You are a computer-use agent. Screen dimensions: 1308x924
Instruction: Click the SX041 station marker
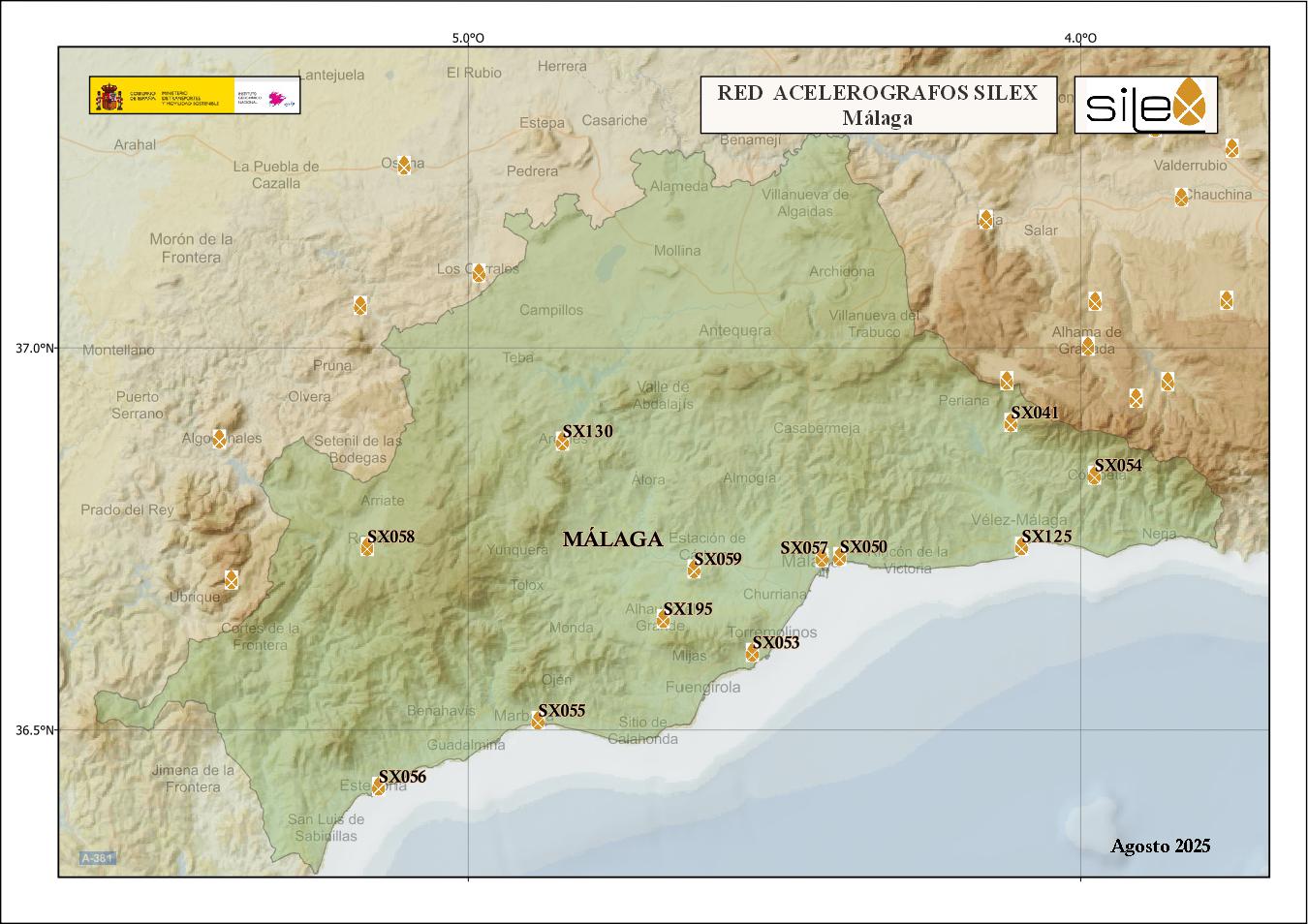[x=1011, y=423]
